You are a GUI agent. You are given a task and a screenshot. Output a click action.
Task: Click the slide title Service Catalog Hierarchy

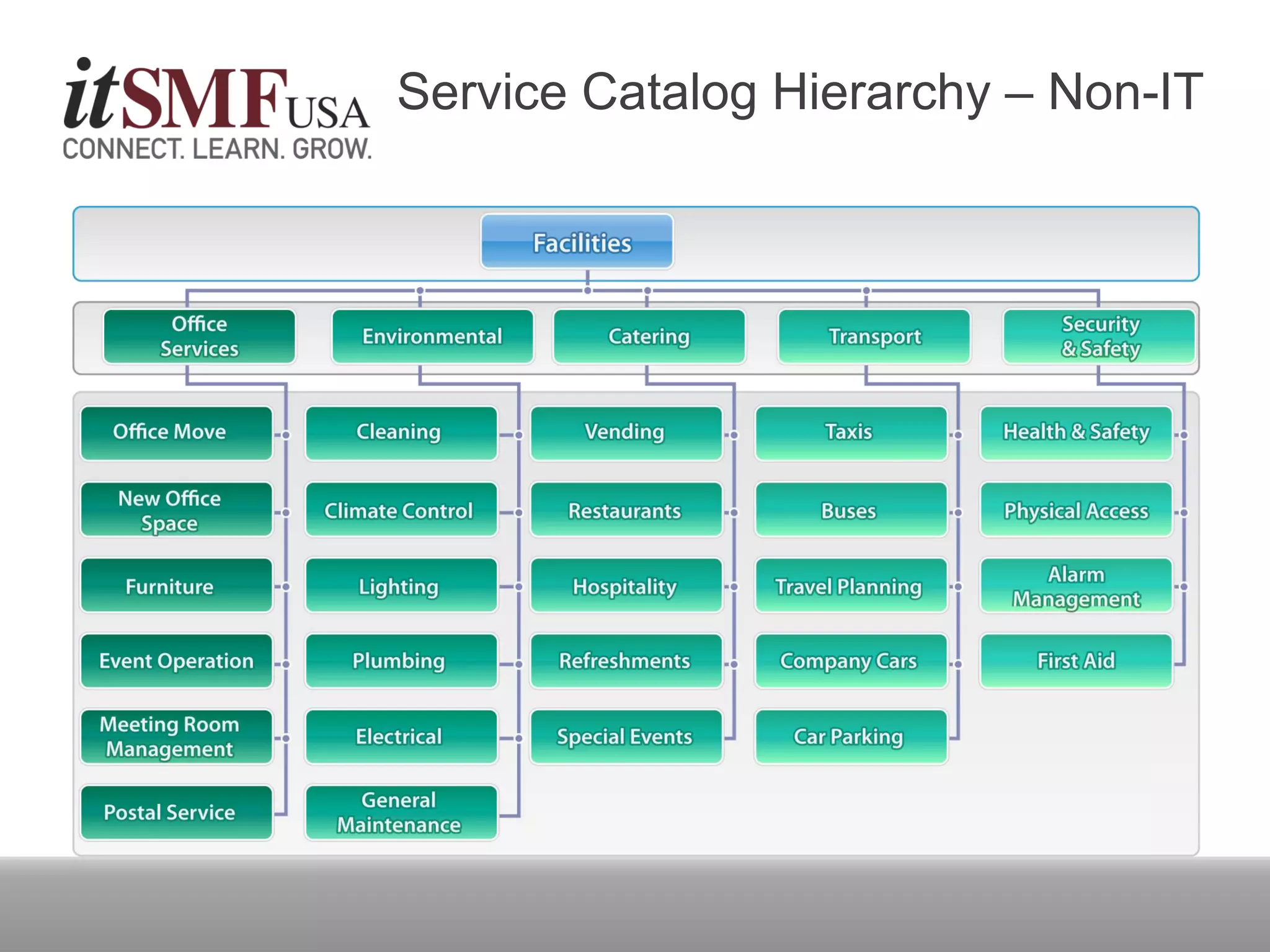pos(800,92)
